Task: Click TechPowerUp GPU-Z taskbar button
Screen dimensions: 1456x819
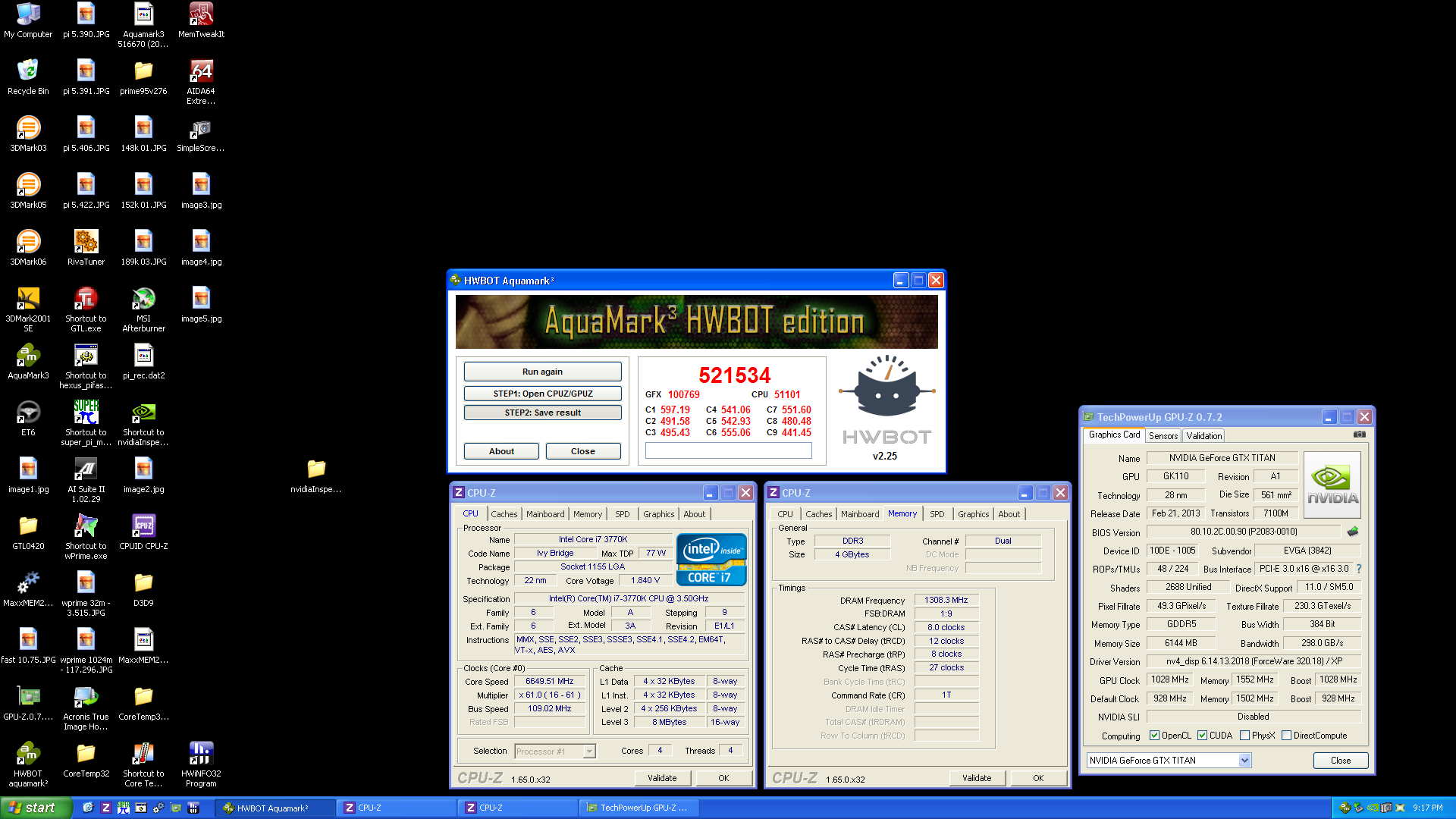Action: (639, 808)
